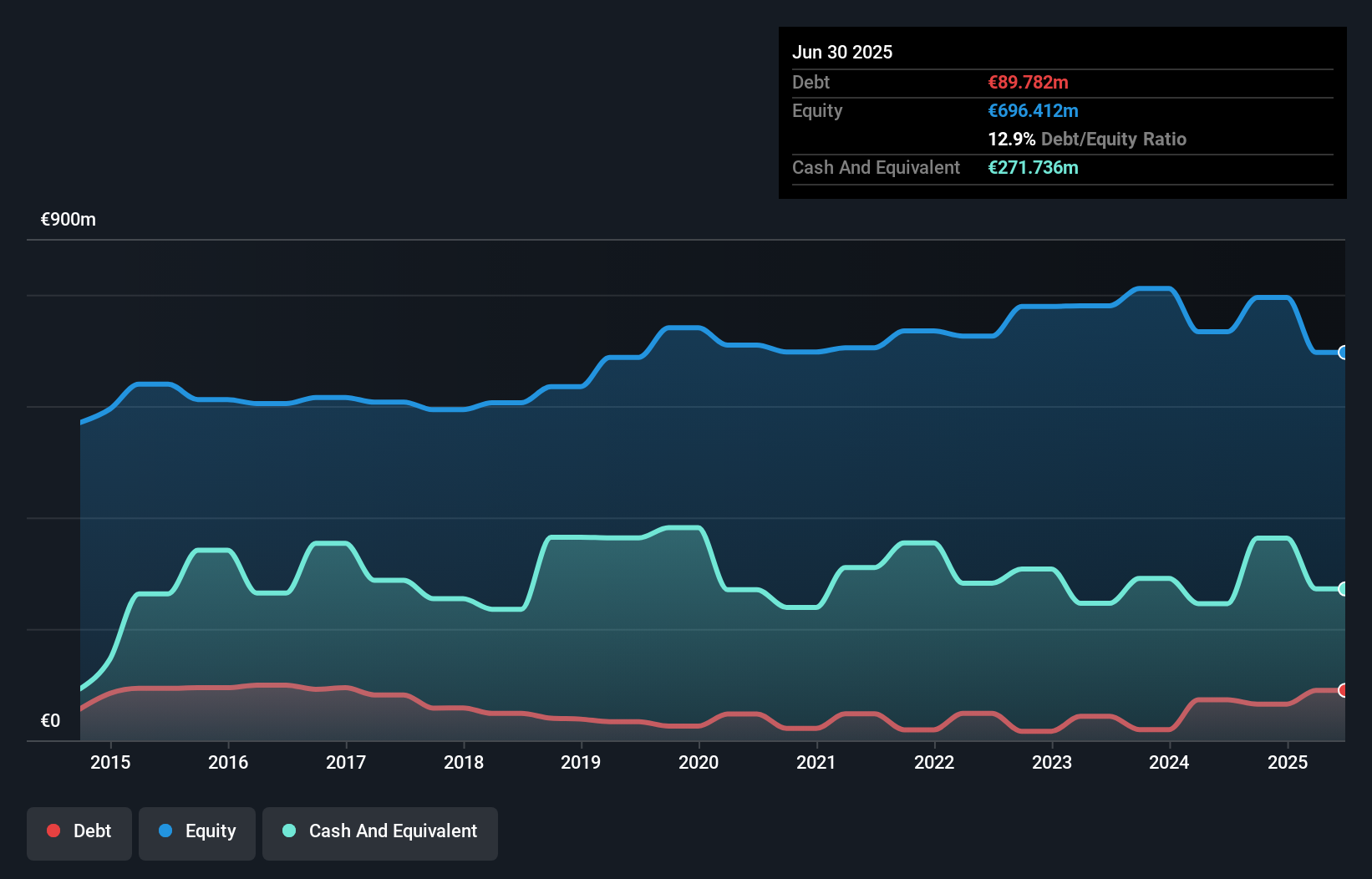Screen dimensions: 1372x879
Task: Select the €89.782m Debt value in tooltip
Action: (x=1028, y=82)
